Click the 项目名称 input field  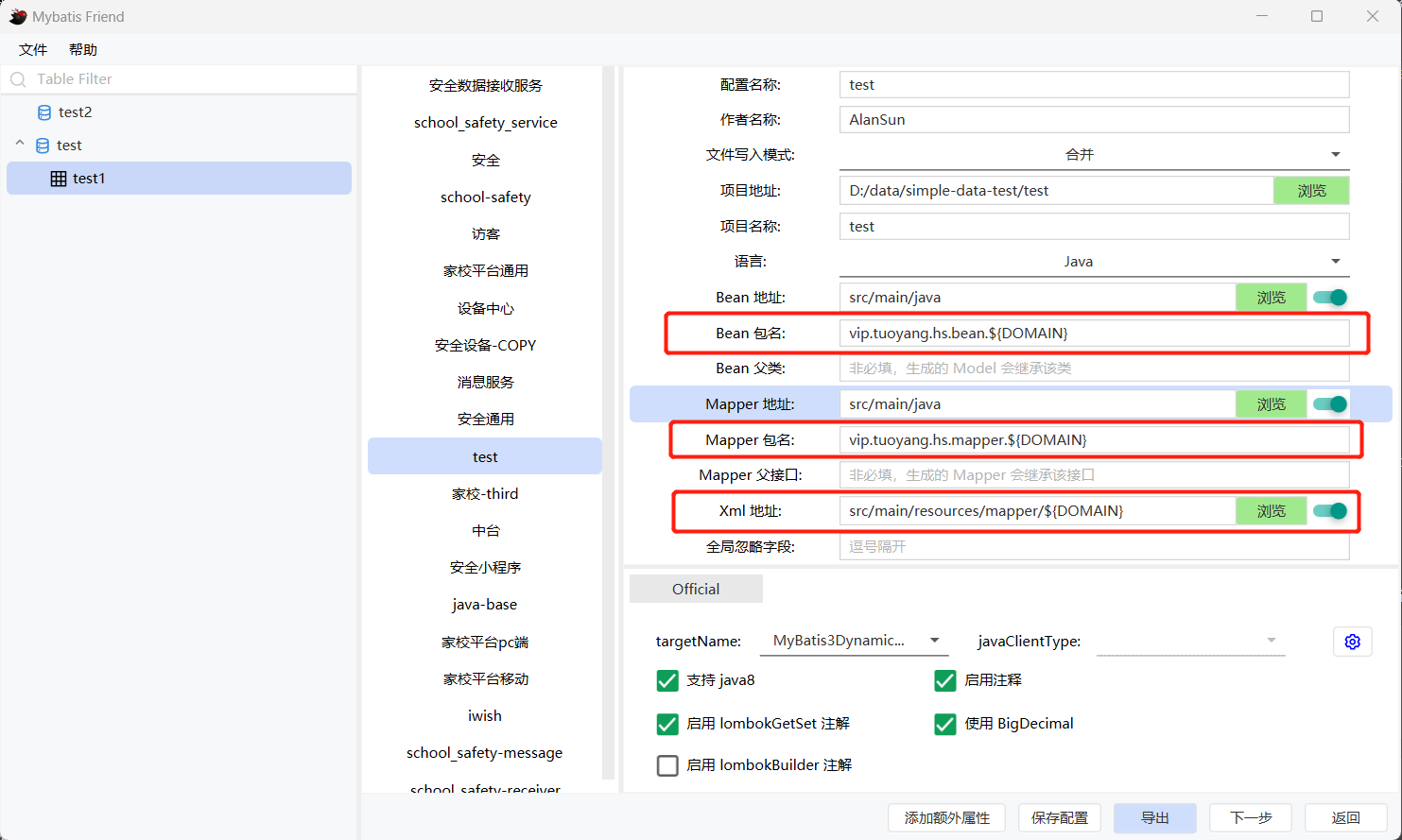1094,227
